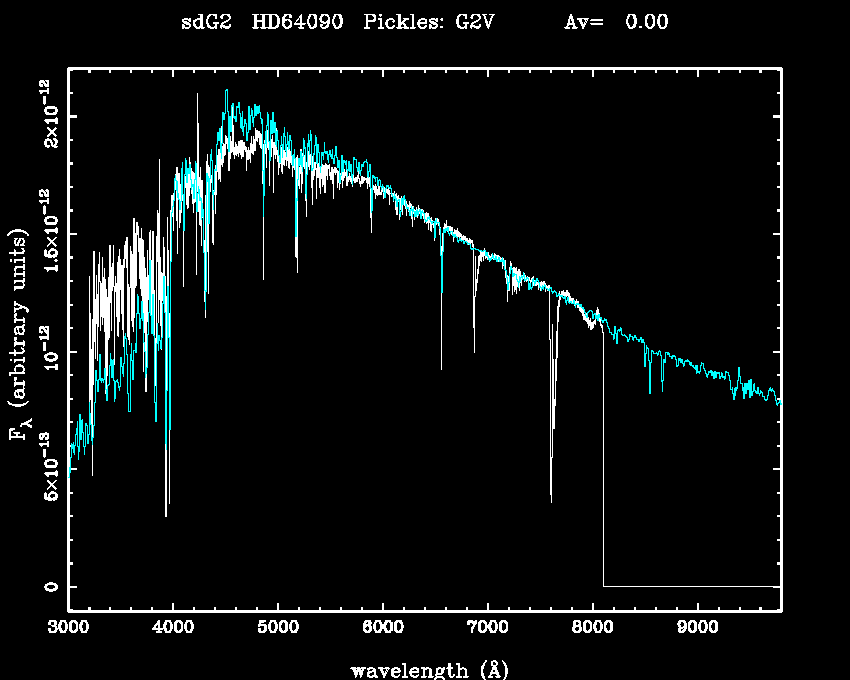The height and width of the screenshot is (680, 850).
Task: Select the 4000 x-axis tick label
Action: tap(173, 629)
